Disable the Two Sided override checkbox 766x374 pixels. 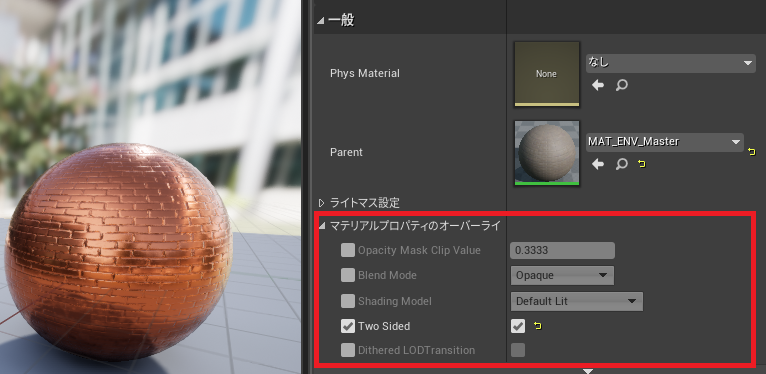tap(348, 326)
